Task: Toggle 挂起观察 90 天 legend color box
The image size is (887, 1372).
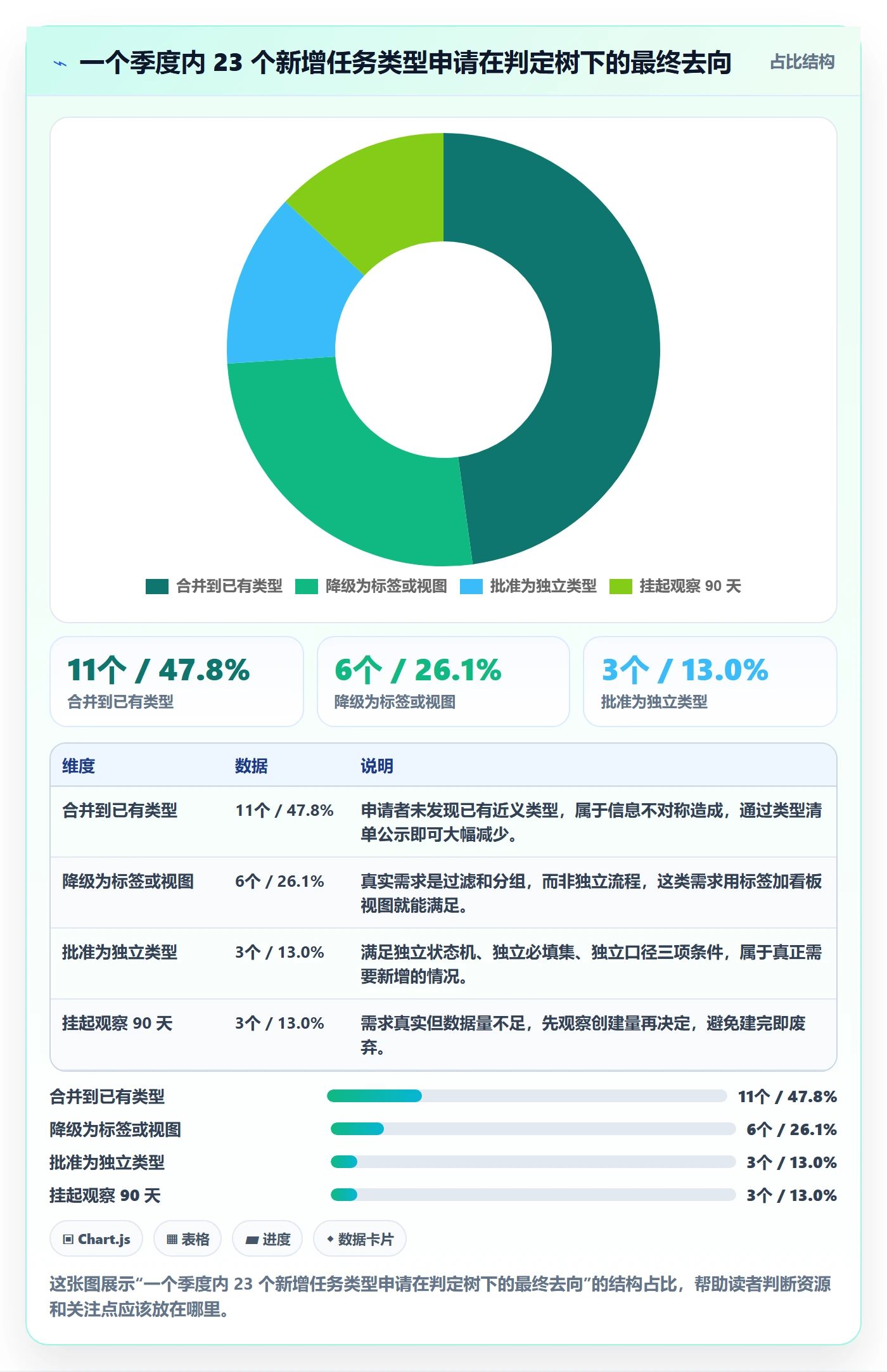Action: (621, 587)
